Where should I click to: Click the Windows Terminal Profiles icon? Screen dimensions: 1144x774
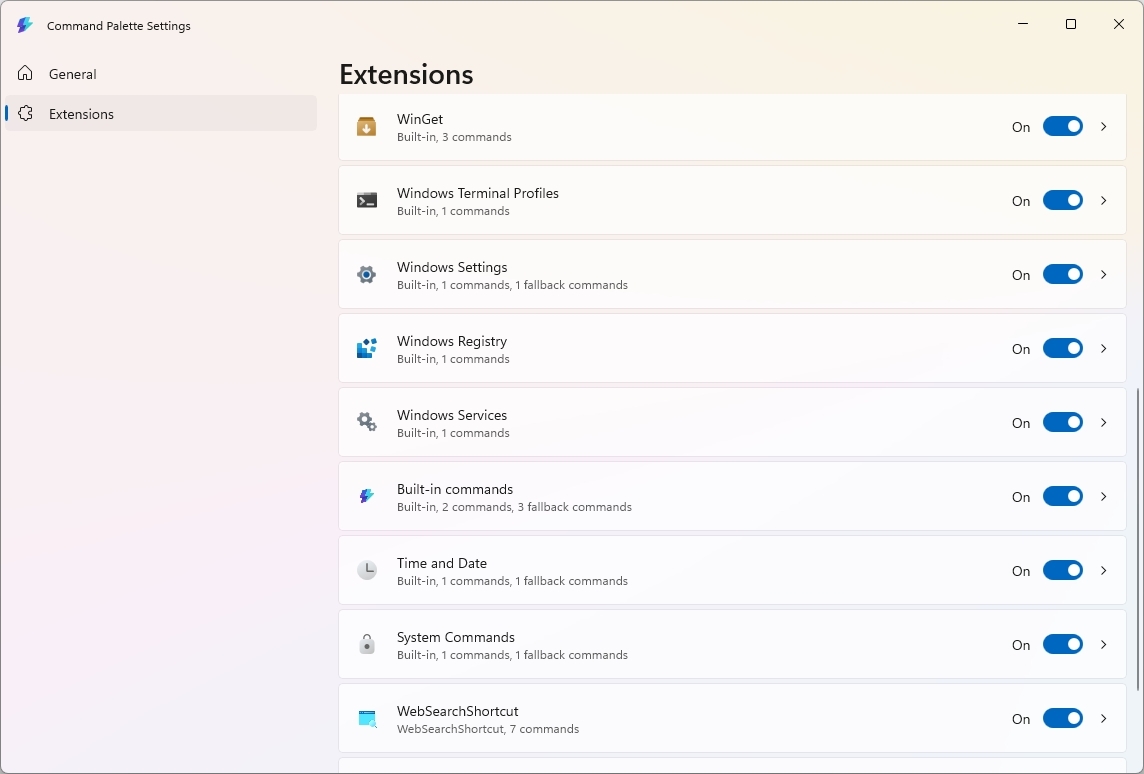click(x=366, y=200)
